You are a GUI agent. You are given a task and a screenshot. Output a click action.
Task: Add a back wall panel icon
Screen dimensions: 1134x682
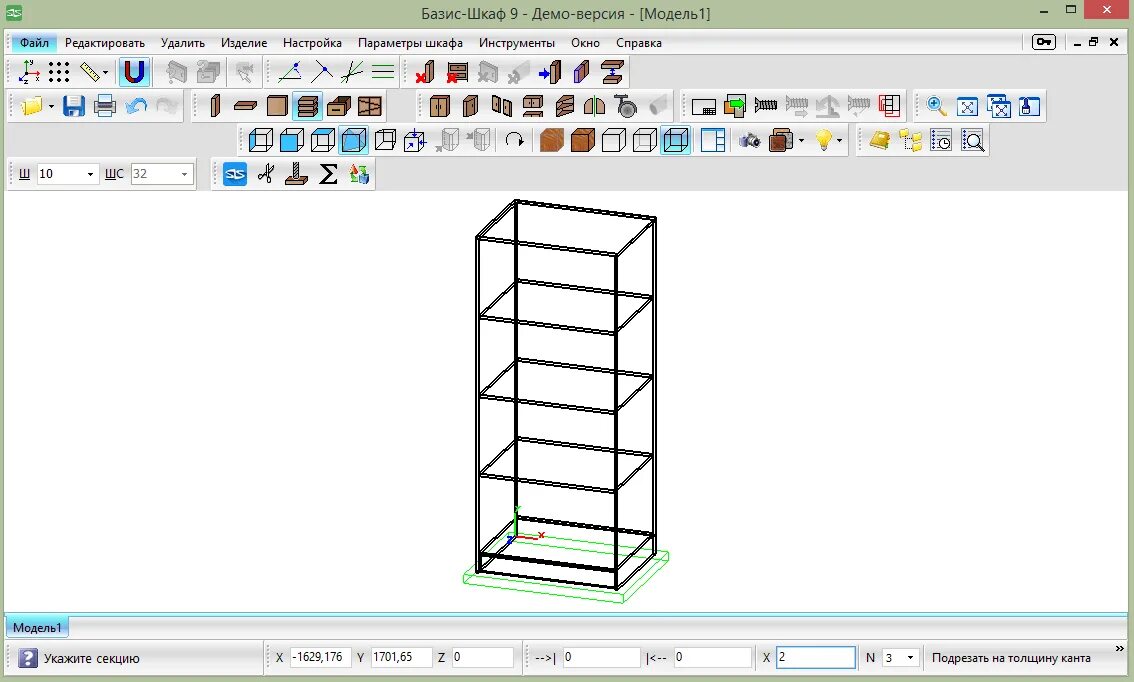coord(277,106)
